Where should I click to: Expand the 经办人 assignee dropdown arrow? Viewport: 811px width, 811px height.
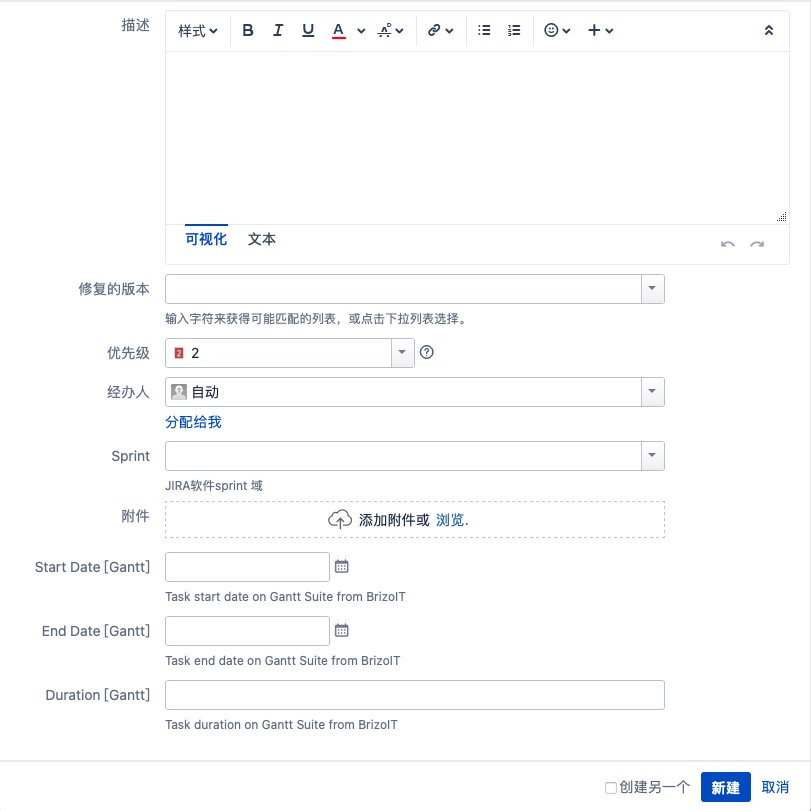pos(653,392)
